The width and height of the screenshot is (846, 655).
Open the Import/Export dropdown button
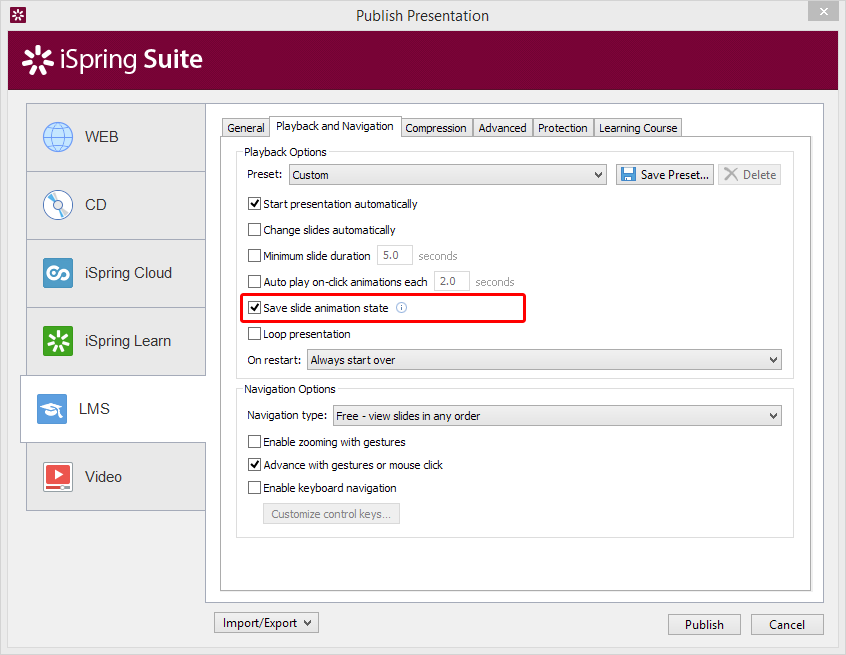click(267, 623)
